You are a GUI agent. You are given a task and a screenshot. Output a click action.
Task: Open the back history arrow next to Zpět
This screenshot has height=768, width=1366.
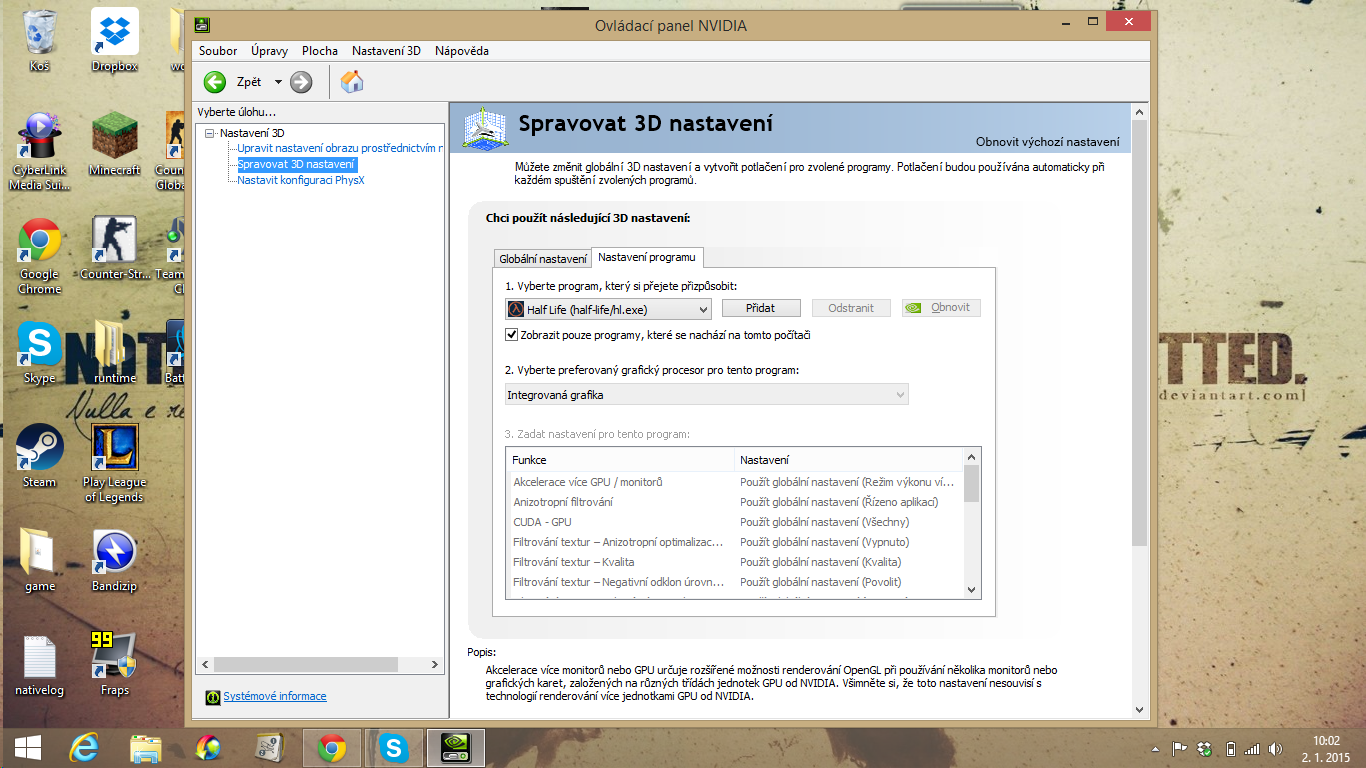point(278,82)
